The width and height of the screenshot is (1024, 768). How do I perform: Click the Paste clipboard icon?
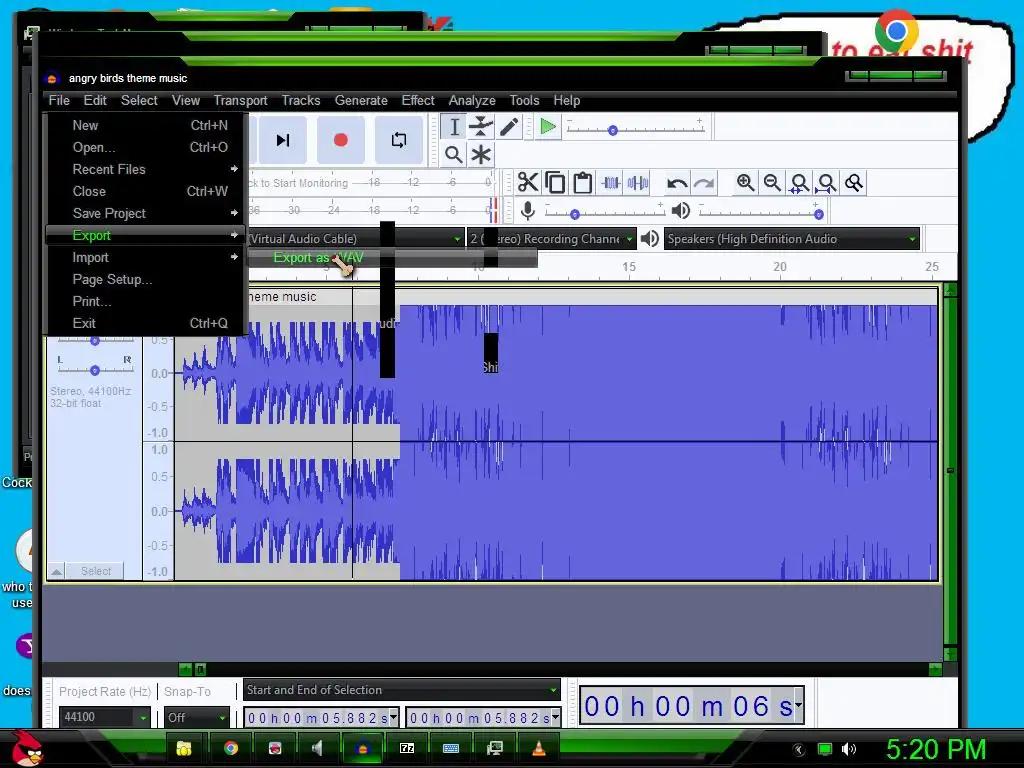[x=583, y=183]
